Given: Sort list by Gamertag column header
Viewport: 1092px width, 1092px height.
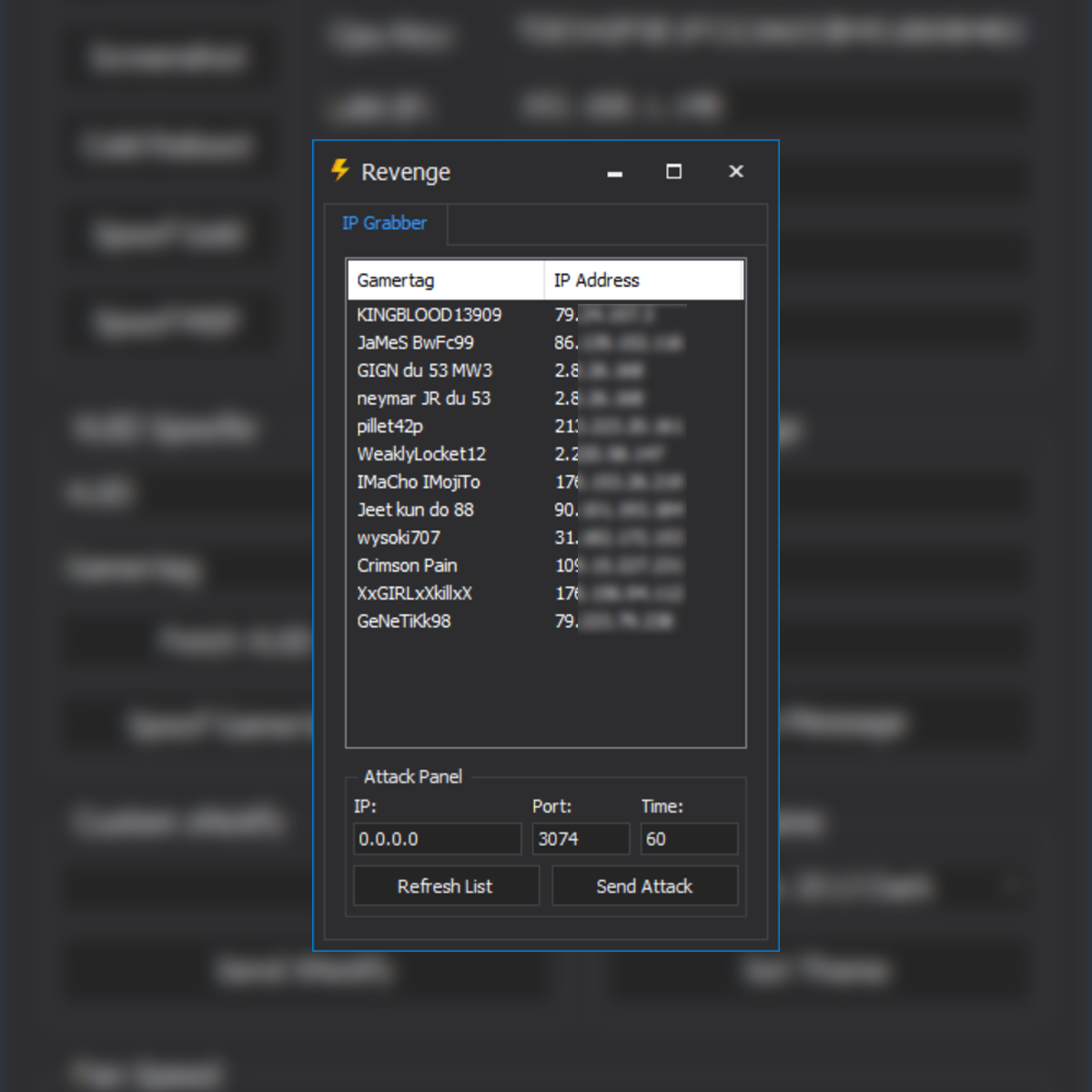Looking at the screenshot, I should (x=445, y=280).
